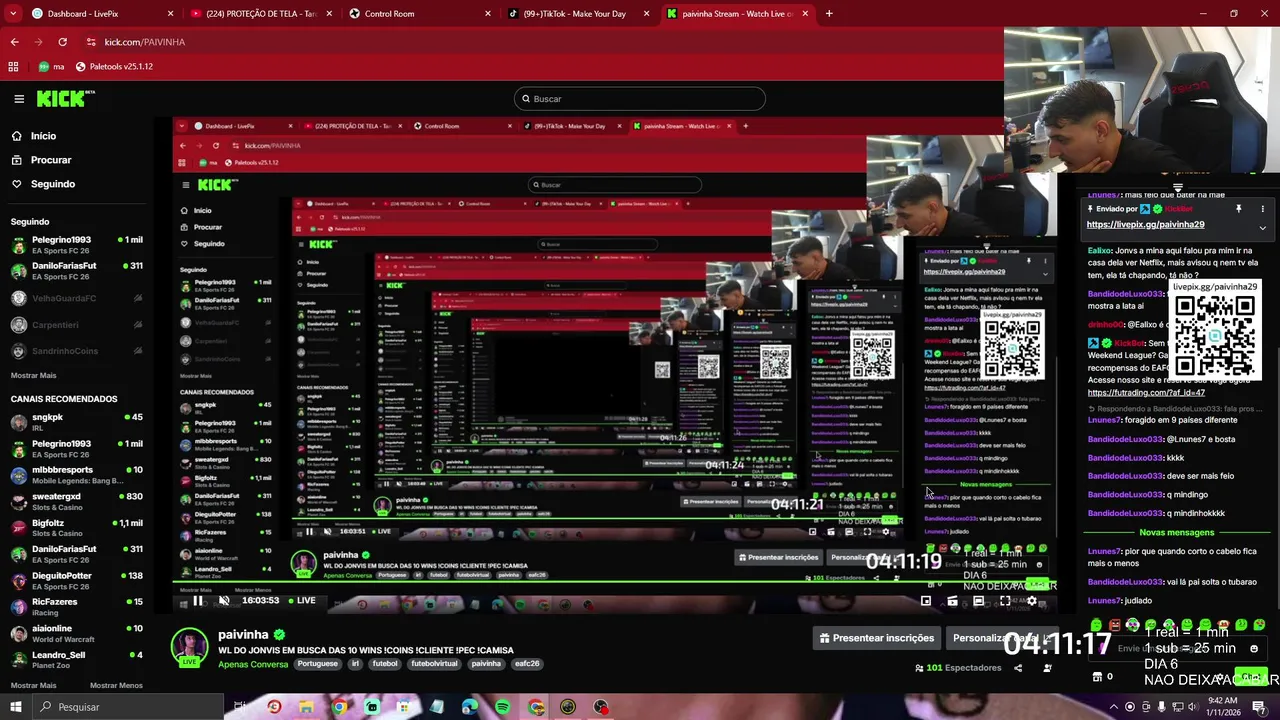This screenshot has width=1280, height=720.
Task: Open Microsoft Edge from the taskbar
Action: [470, 707]
